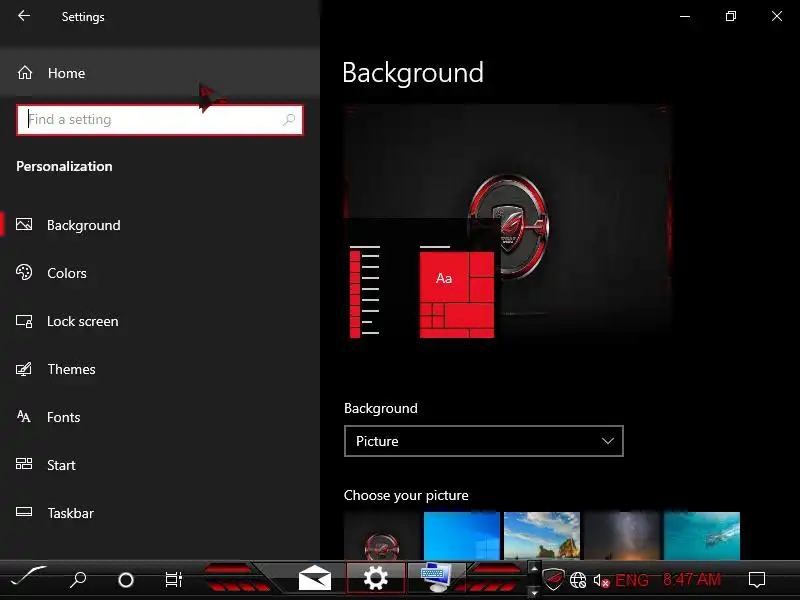Click the Personalization heading text

(64, 166)
